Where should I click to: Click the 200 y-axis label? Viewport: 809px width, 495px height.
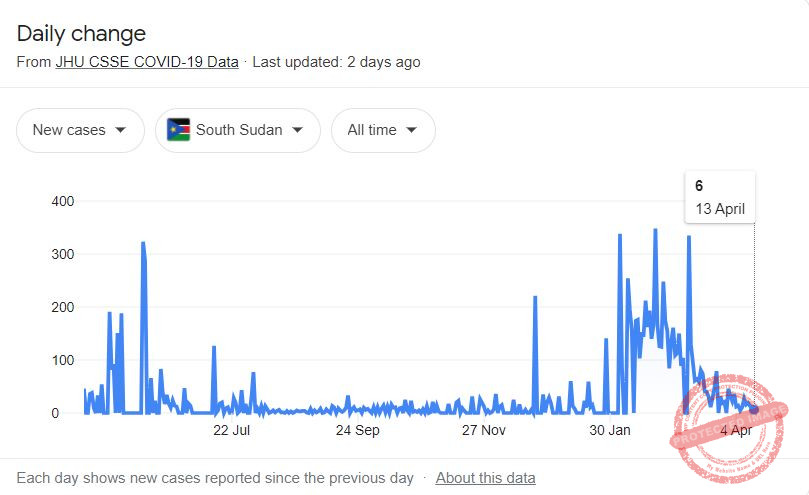click(63, 307)
